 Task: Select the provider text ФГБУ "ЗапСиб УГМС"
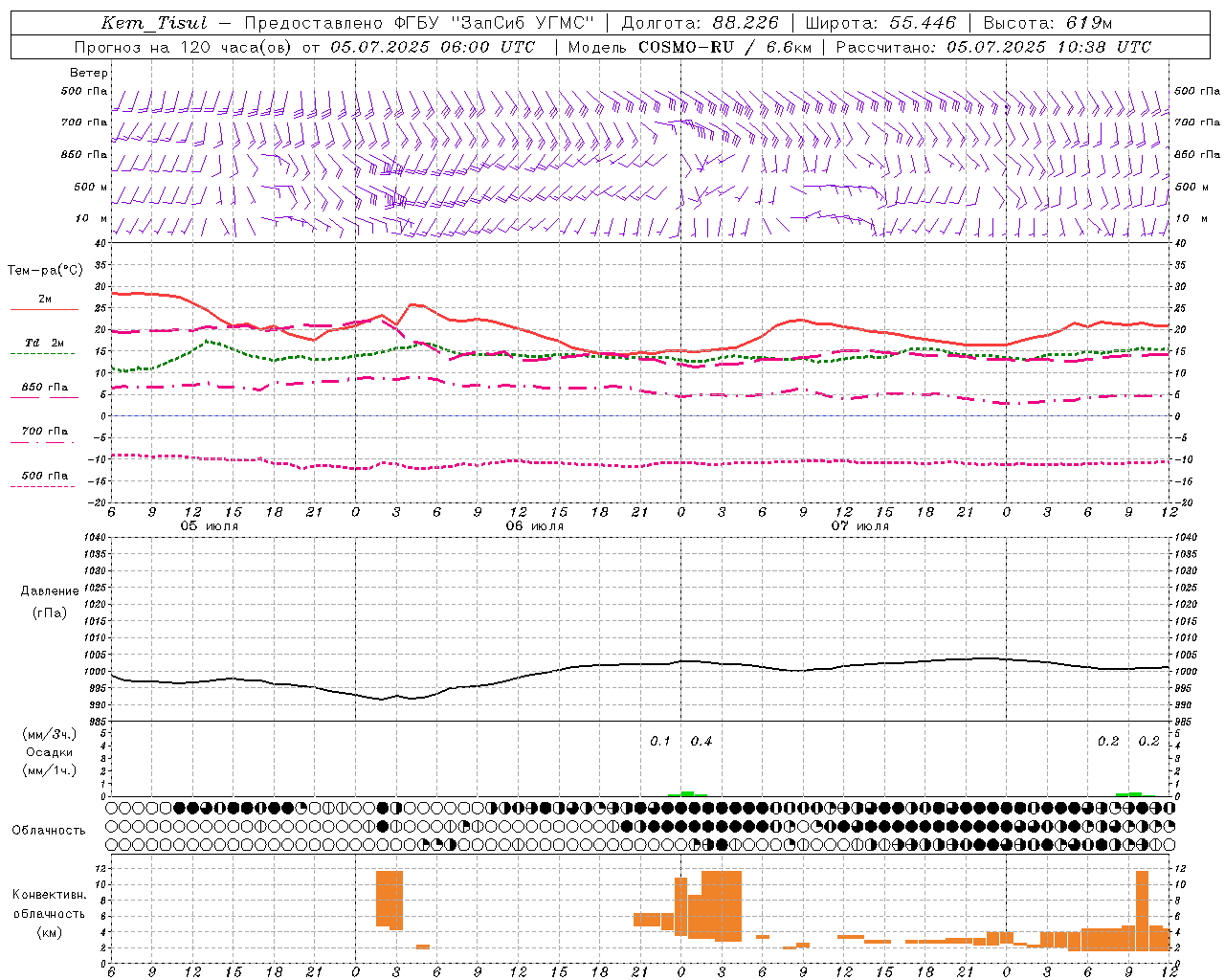pos(495,23)
